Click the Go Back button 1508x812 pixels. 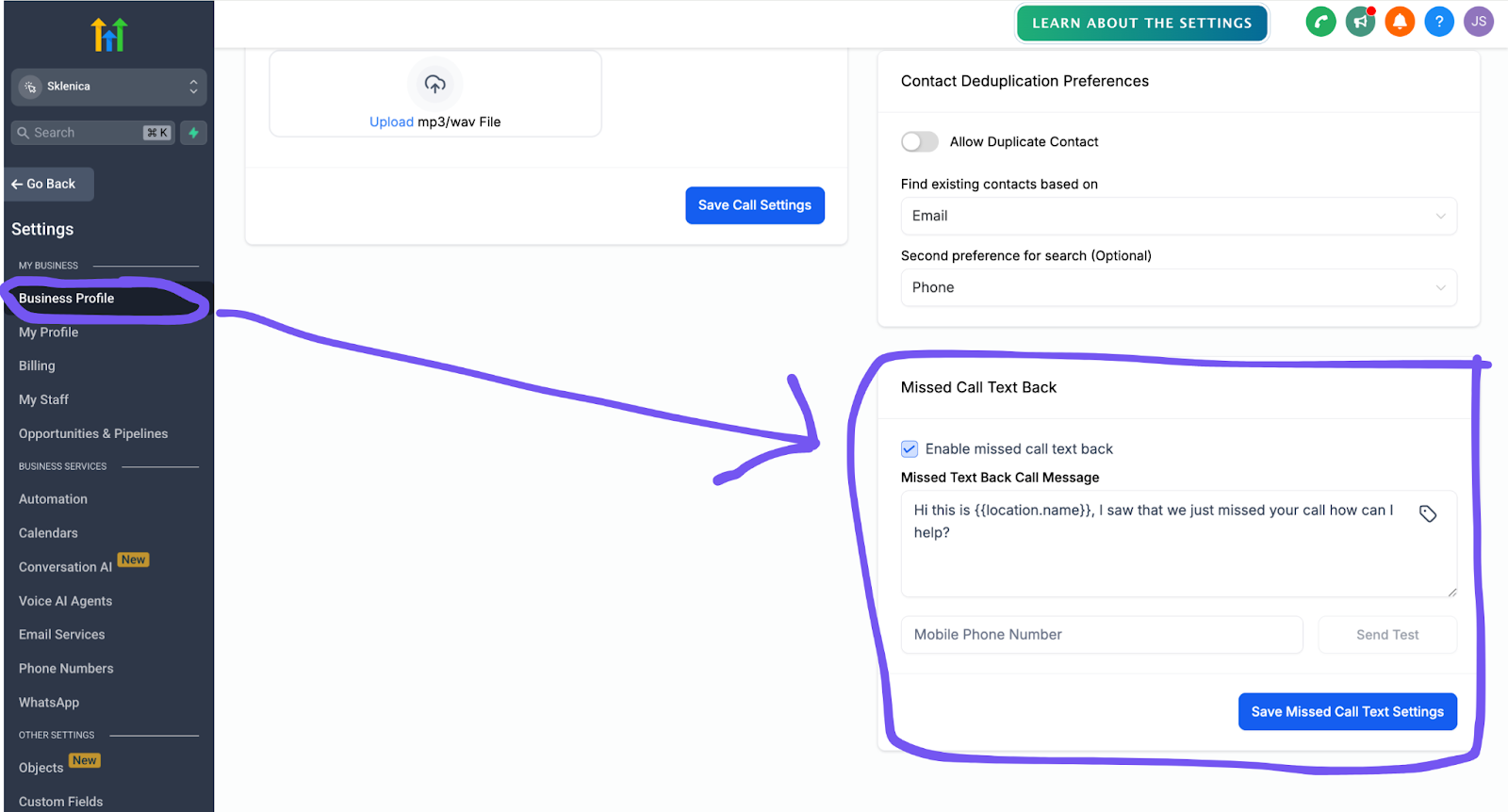click(49, 185)
